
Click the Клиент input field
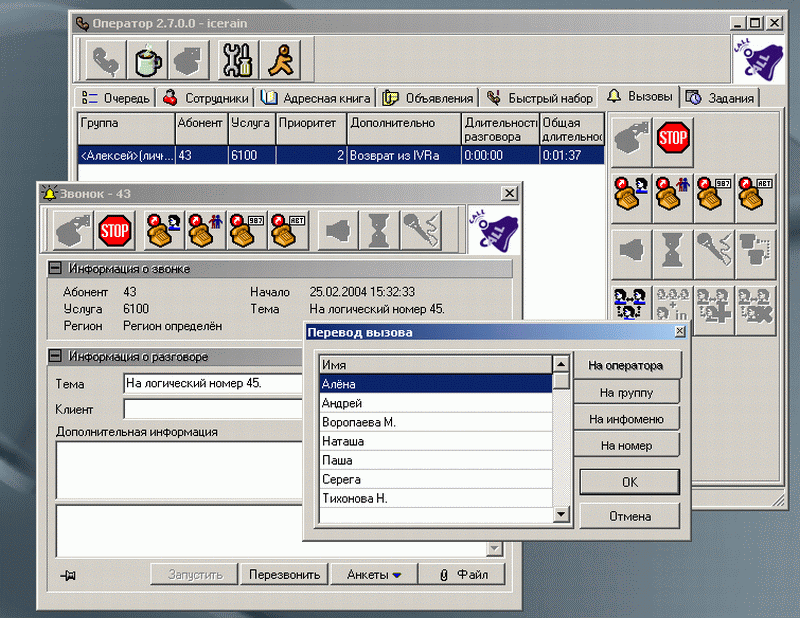tap(213, 409)
